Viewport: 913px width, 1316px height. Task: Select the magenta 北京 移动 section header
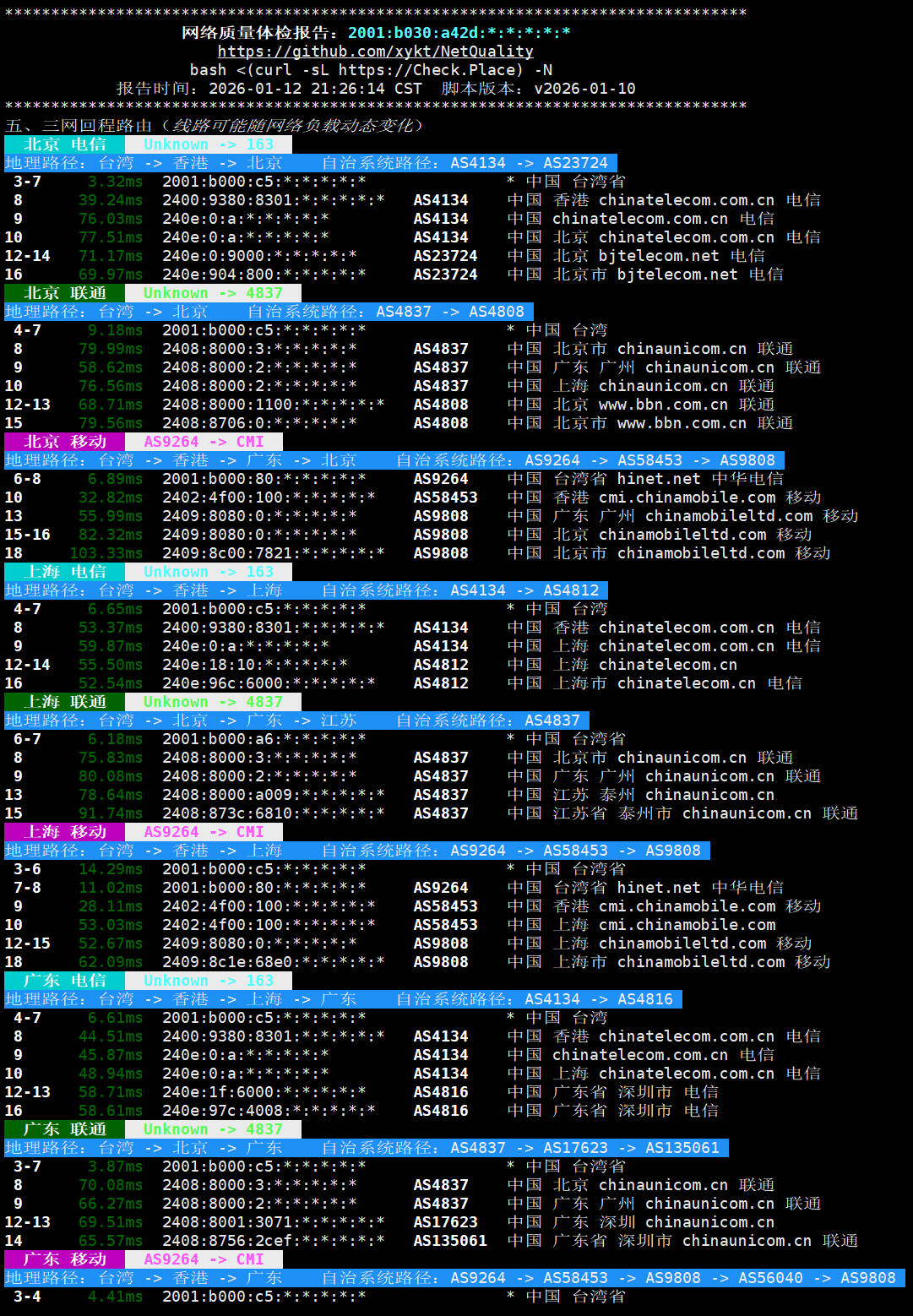pos(64,442)
